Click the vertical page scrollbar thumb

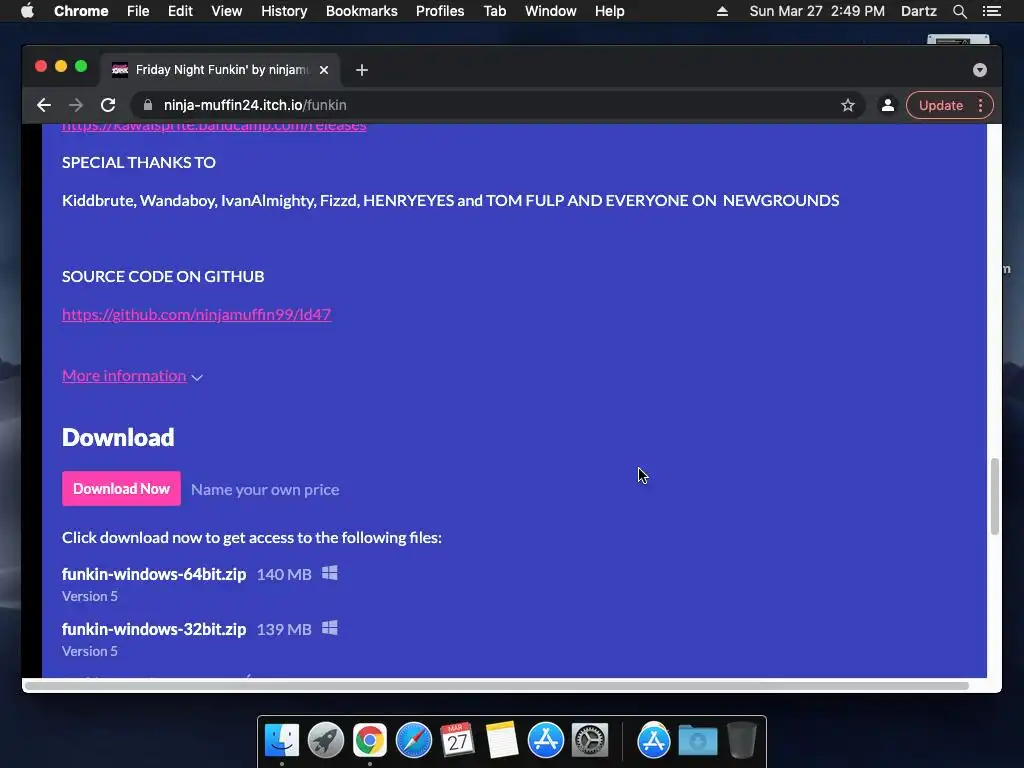pyautogui.click(x=995, y=496)
